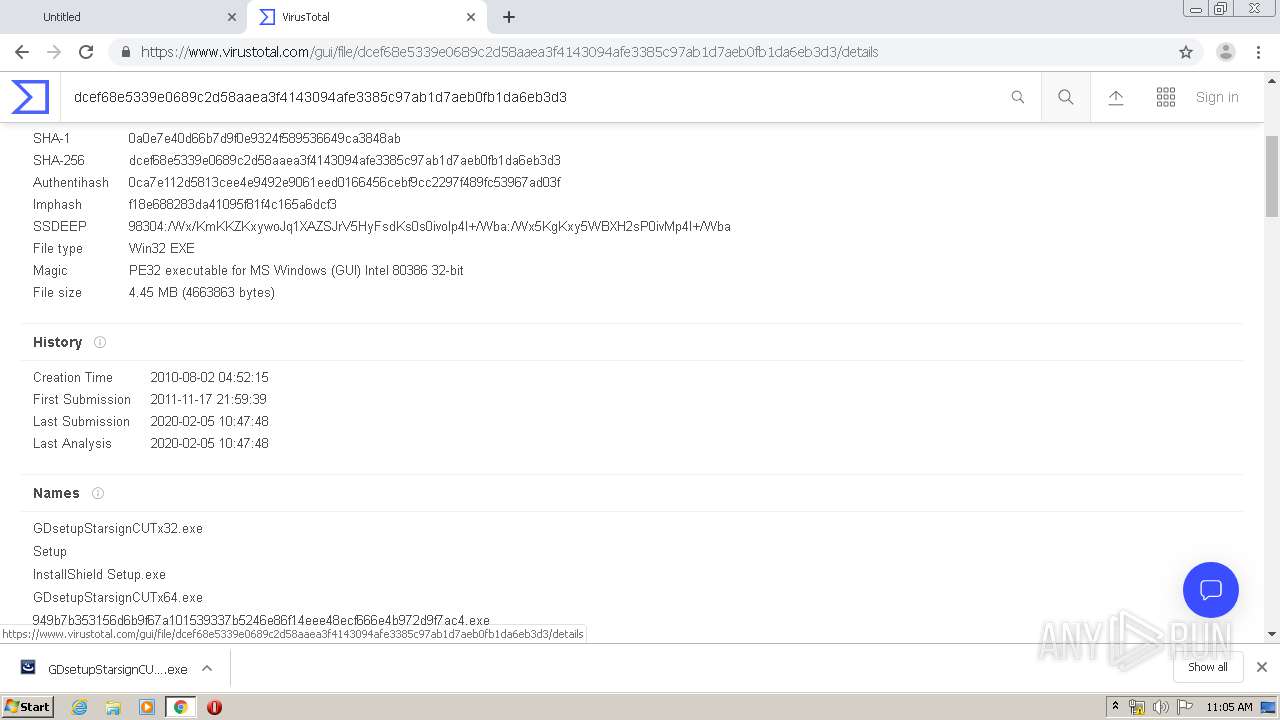
Task: Click the VirusTotal sigma logo
Action: pyautogui.click(x=30, y=97)
